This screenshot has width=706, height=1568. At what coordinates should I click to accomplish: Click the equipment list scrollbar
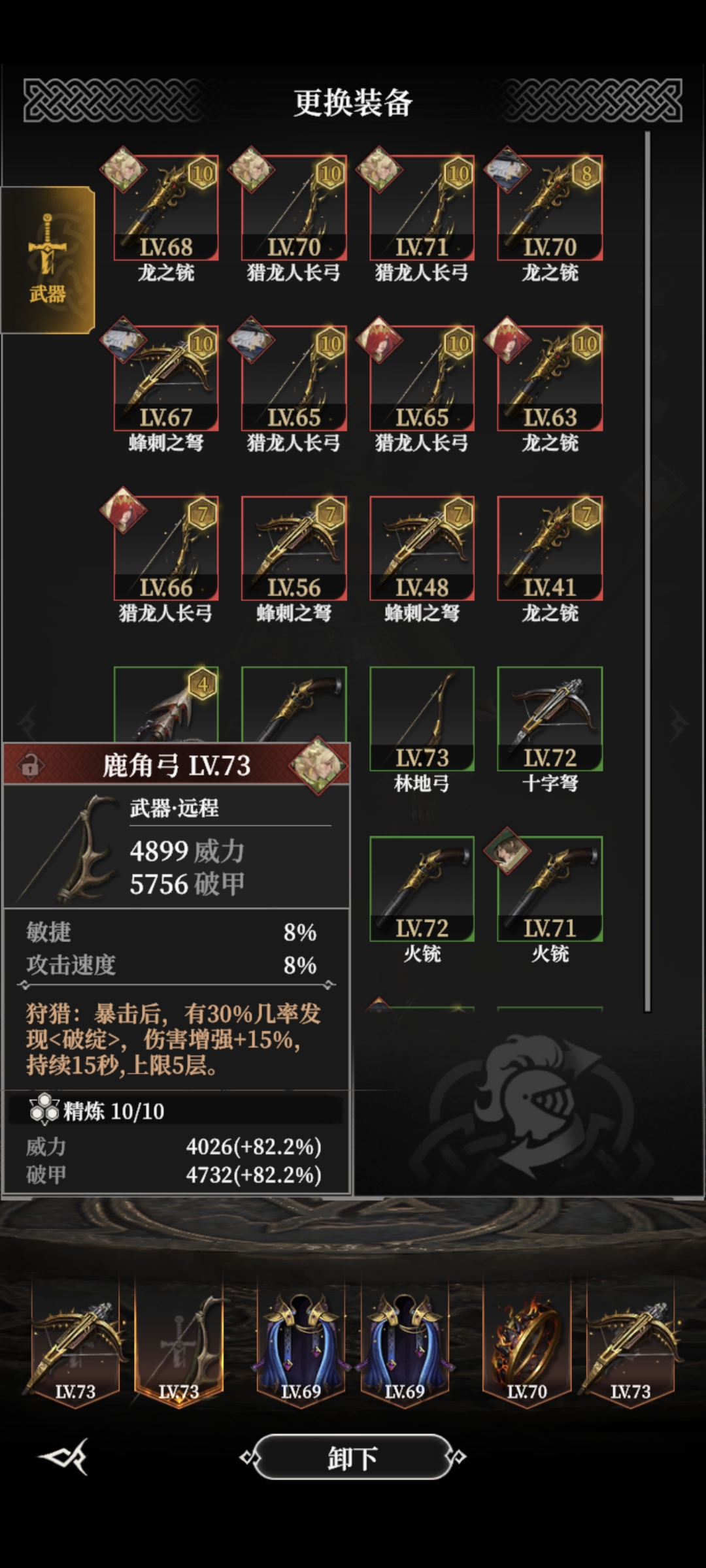point(647,572)
